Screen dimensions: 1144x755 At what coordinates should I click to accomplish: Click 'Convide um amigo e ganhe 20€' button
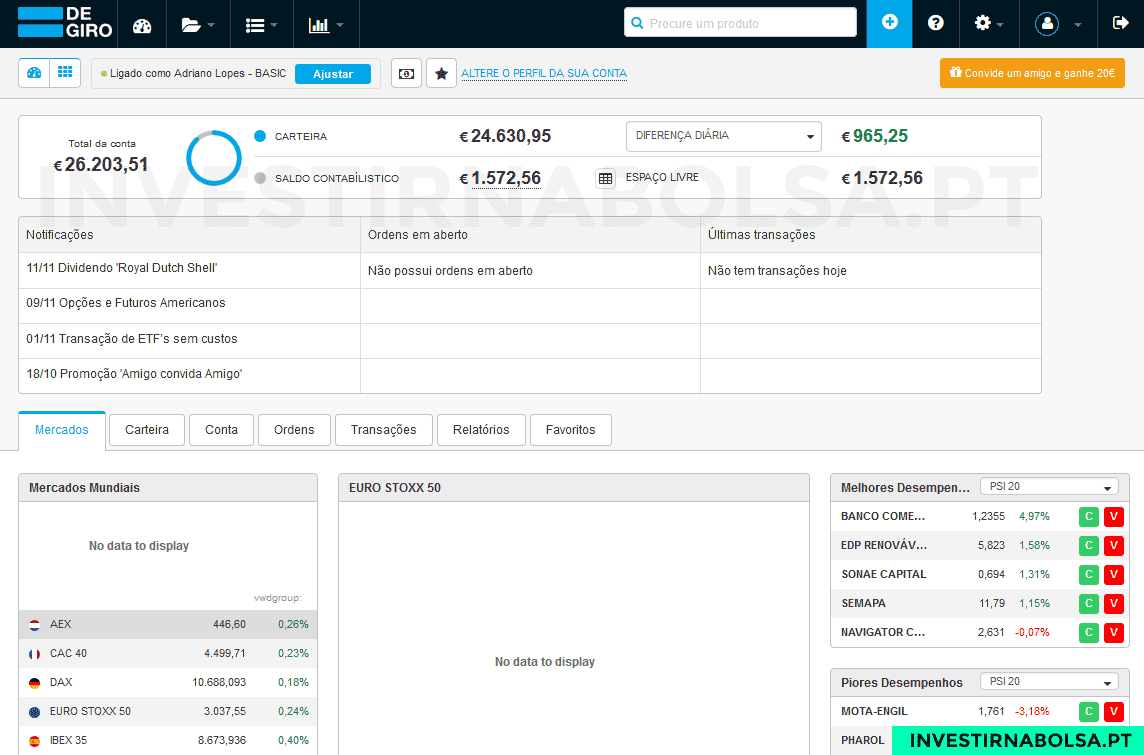tap(1032, 73)
